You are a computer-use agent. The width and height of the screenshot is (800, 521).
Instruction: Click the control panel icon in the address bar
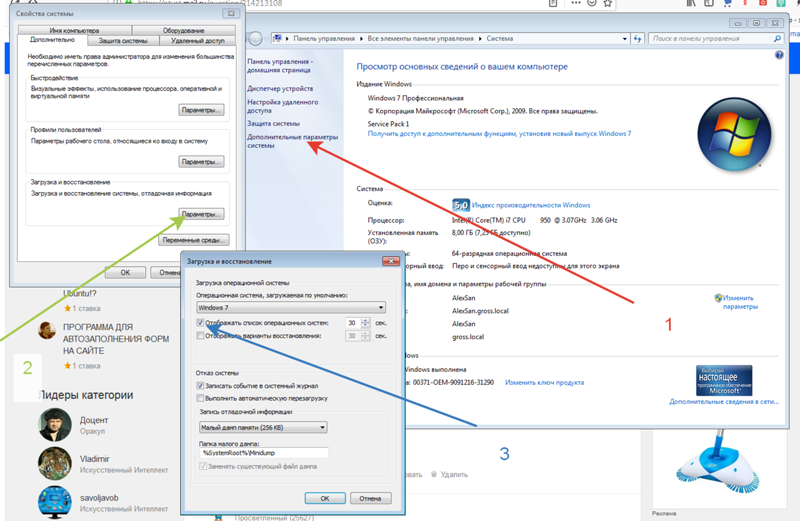point(277,38)
